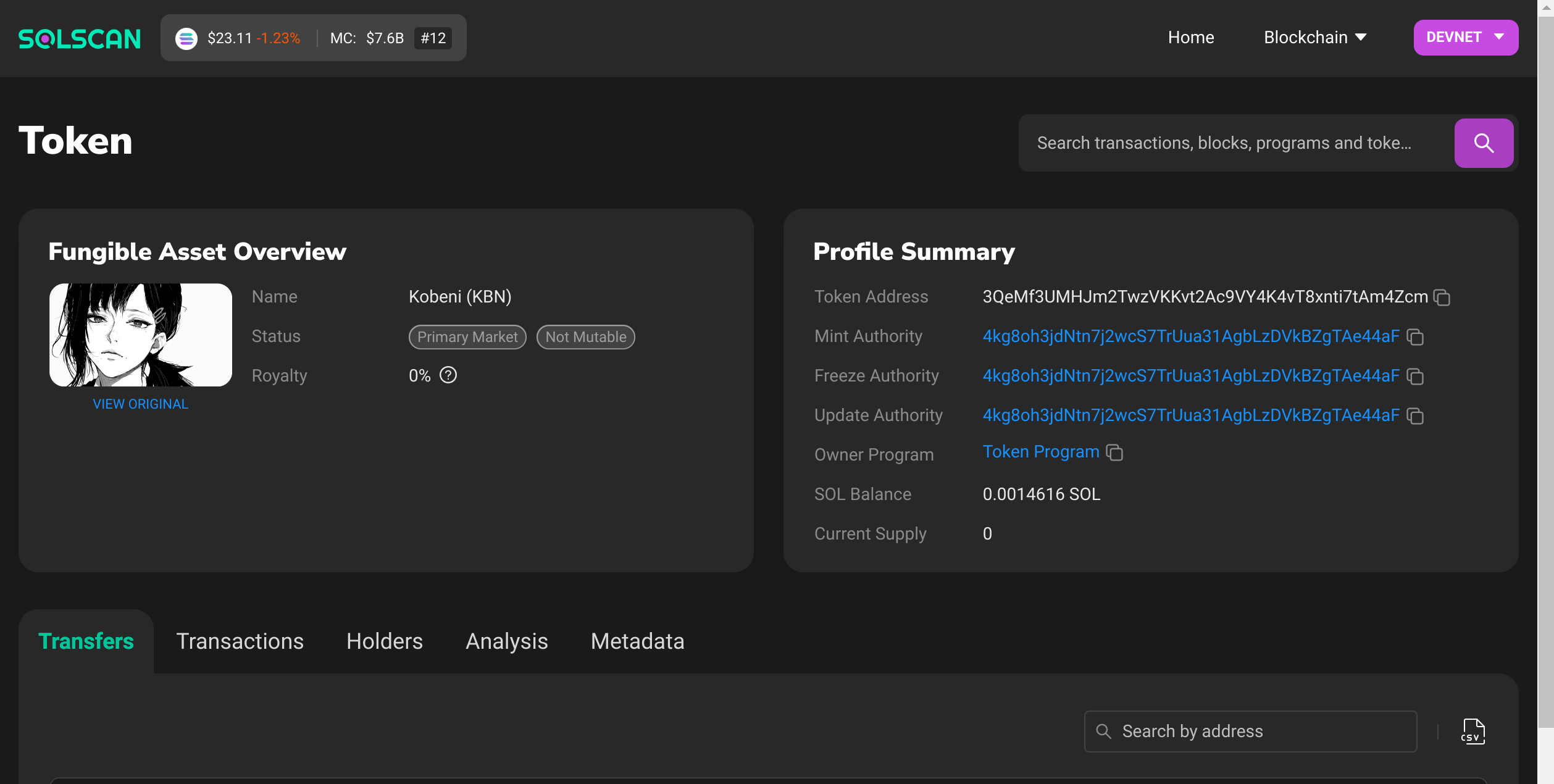Screen dimensions: 1554x784
Task: Copy the Freeze Authority address via copy icon
Action: (x=1416, y=377)
